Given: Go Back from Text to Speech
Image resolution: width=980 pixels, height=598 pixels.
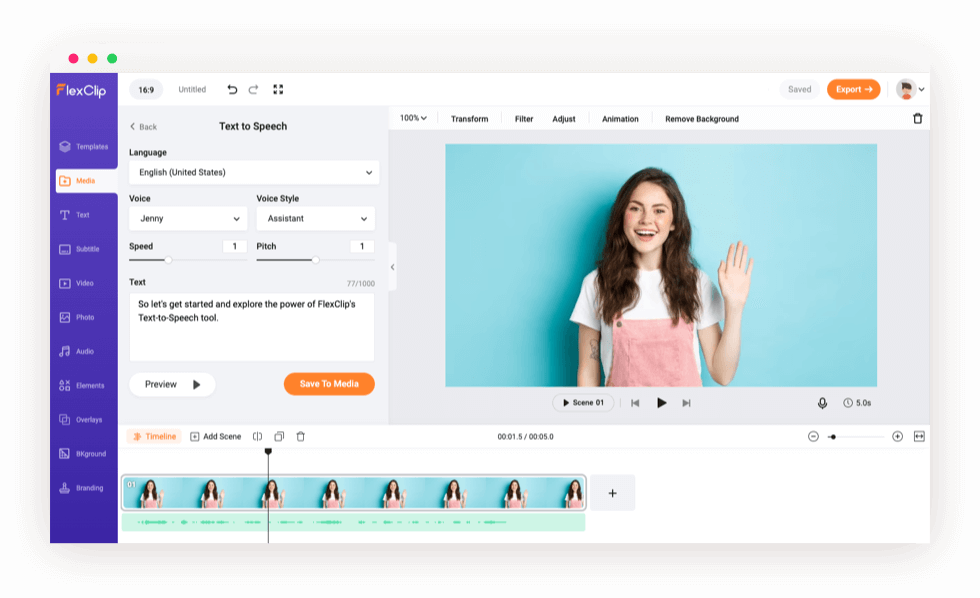Looking at the screenshot, I should point(143,127).
